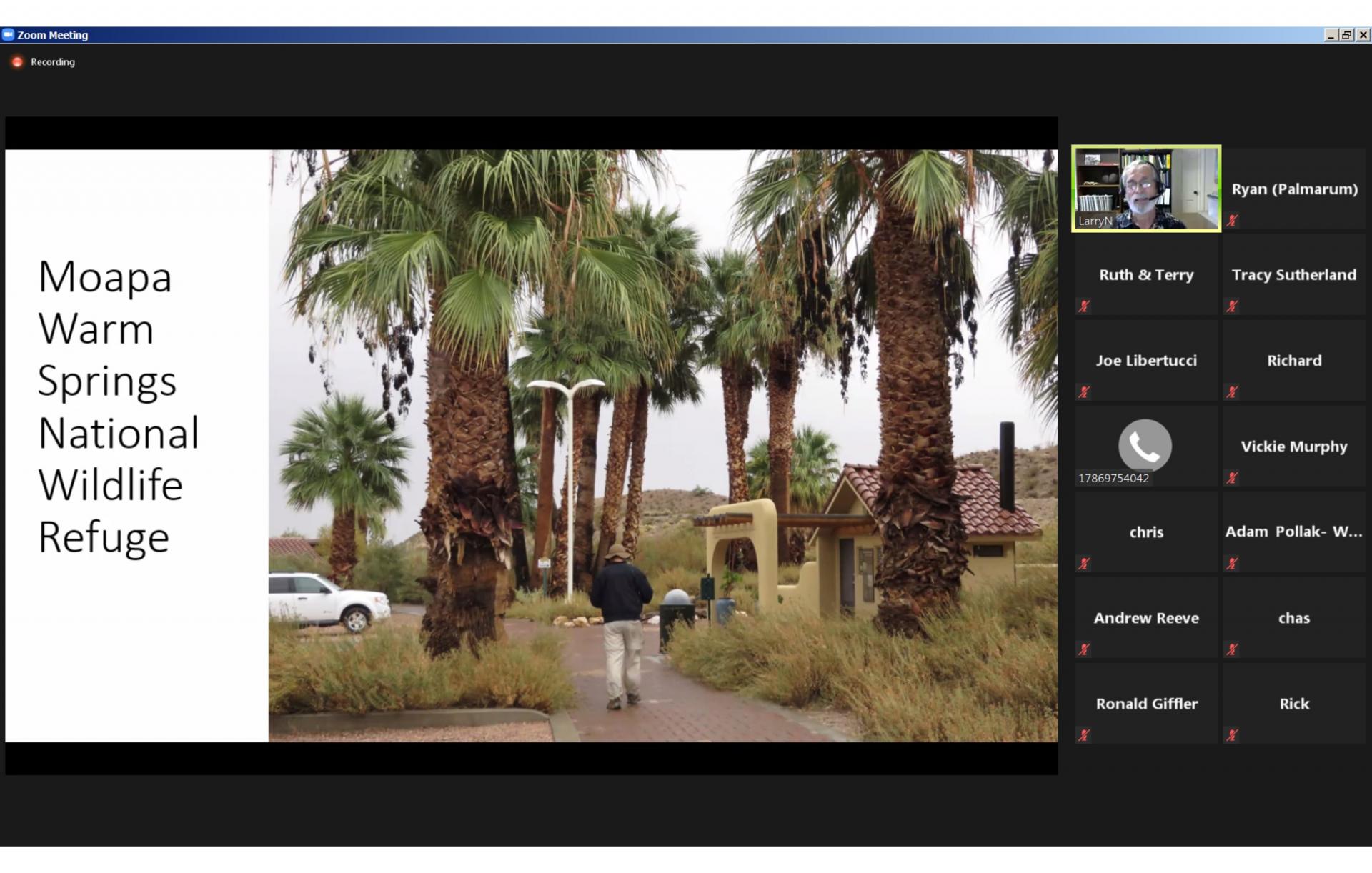1372x873 pixels.
Task: Click muted microphone icon on Ruth & Terry tile
Action: pyautogui.click(x=1084, y=306)
